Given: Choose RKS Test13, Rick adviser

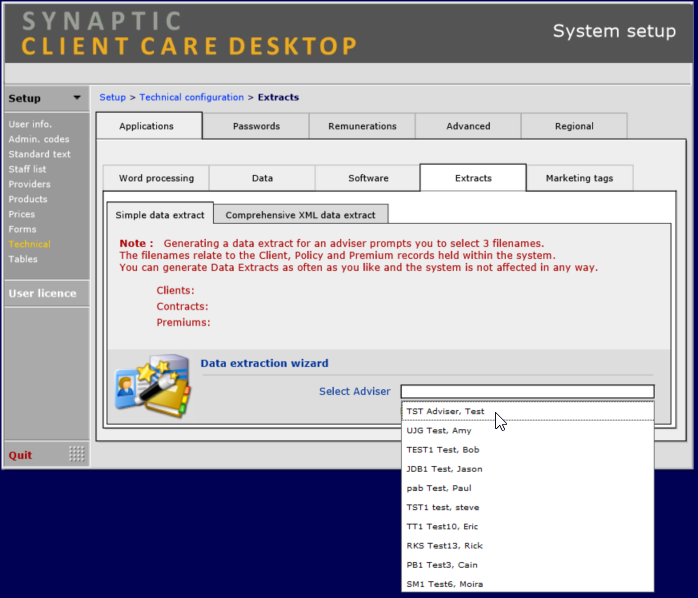Looking at the screenshot, I should click(x=528, y=545).
